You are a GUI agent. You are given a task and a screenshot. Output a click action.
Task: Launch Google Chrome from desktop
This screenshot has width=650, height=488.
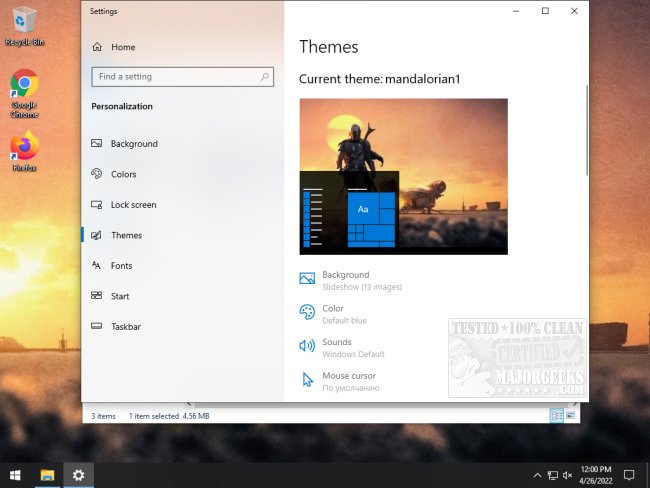24,93
